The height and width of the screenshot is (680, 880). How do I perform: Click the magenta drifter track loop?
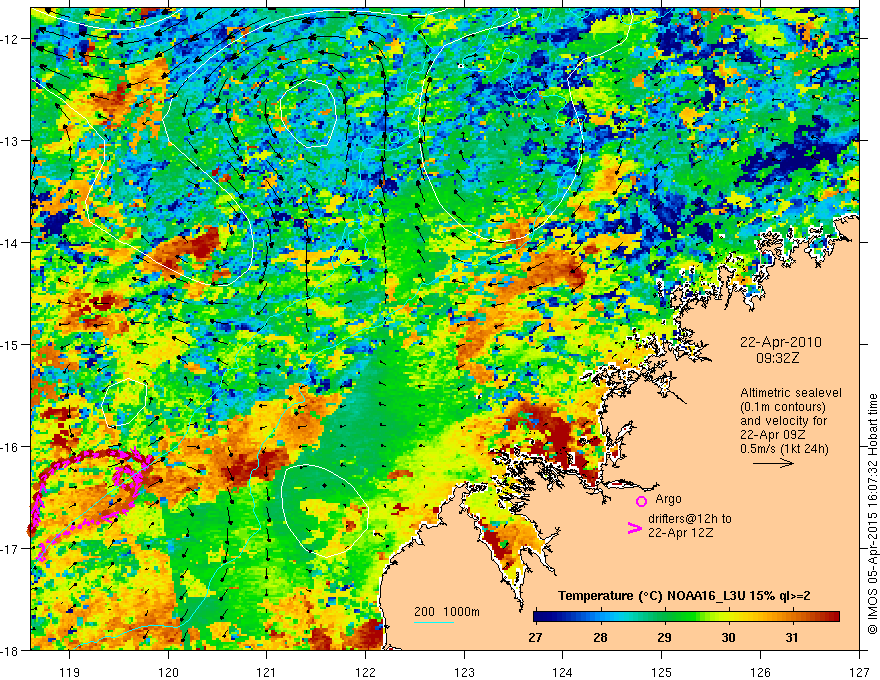(x=90, y=503)
